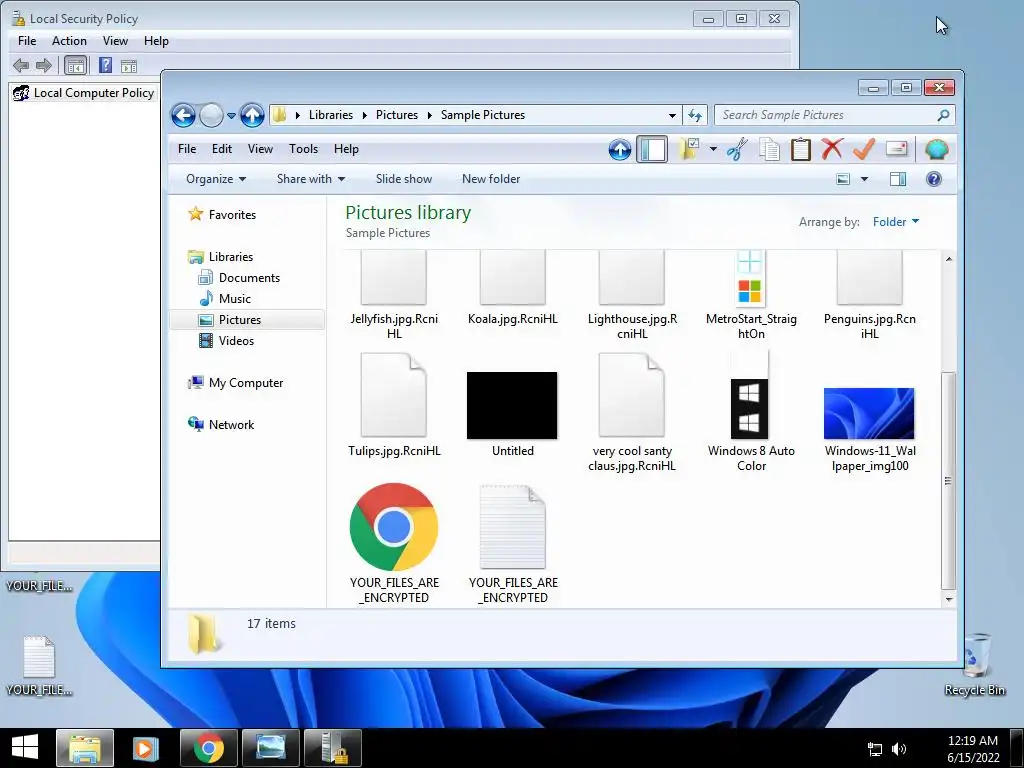The width and height of the screenshot is (1024, 768).
Task: Open the Explorer File menu
Action: tap(187, 149)
